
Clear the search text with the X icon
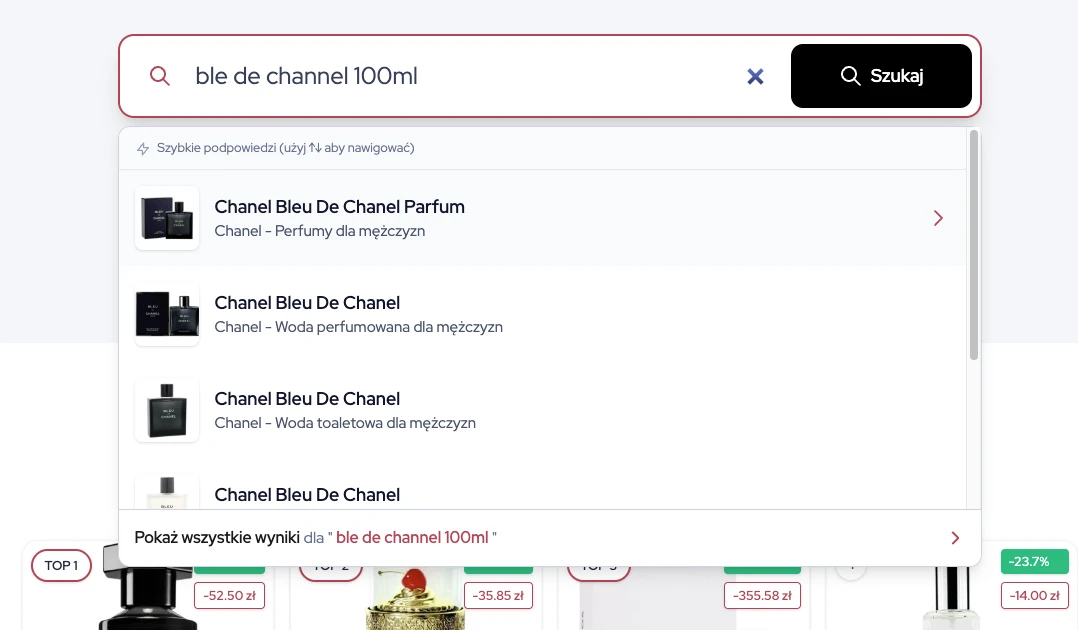pyautogui.click(x=755, y=76)
